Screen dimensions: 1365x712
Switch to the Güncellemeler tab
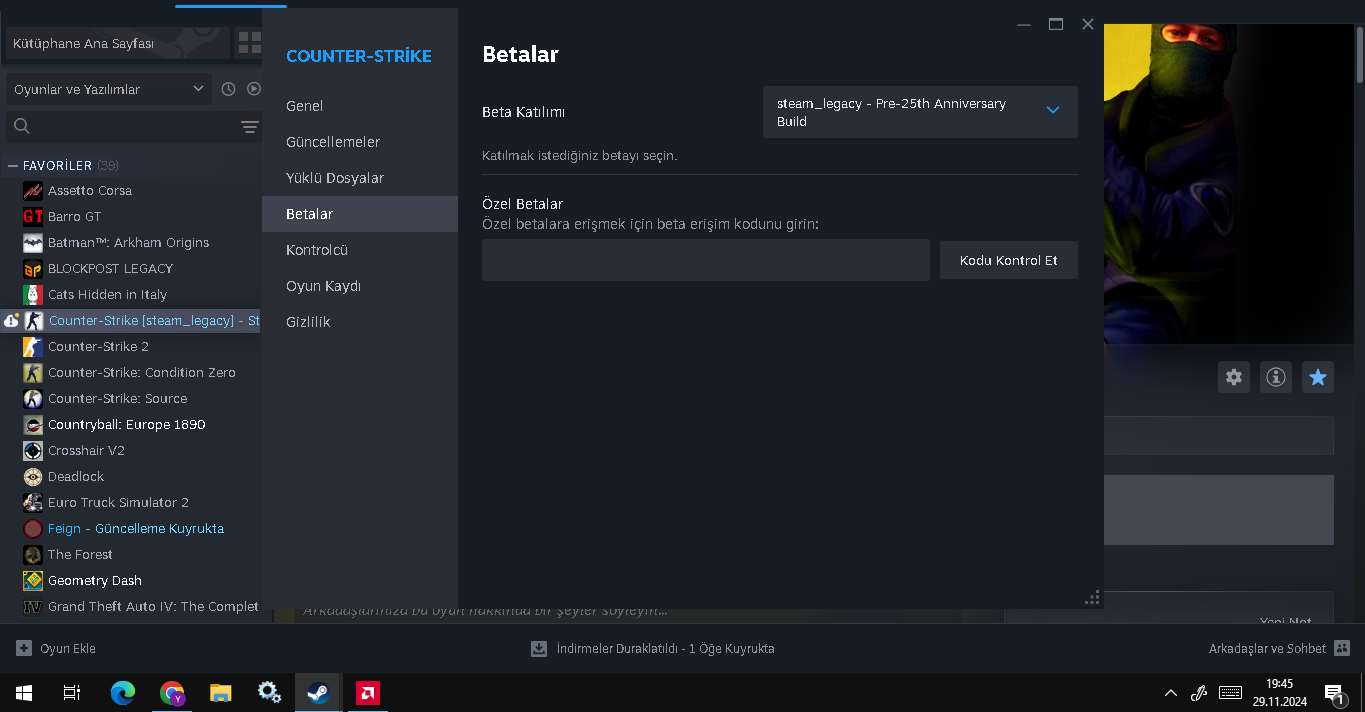click(360, 142)
